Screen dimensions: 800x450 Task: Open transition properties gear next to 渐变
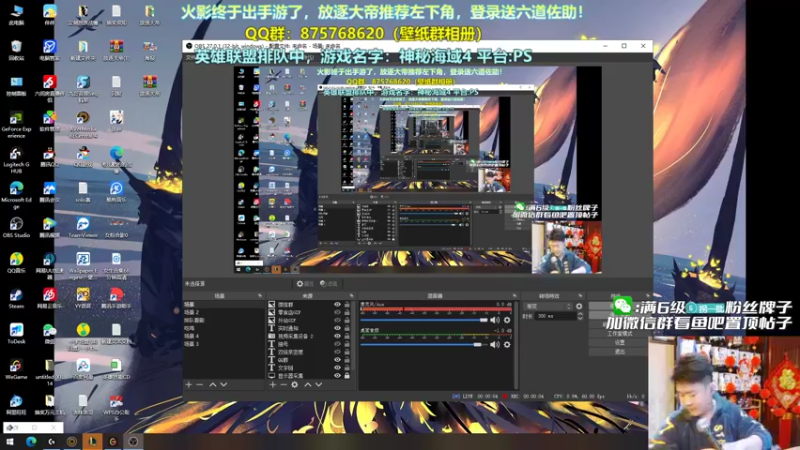tap(579, 306)
